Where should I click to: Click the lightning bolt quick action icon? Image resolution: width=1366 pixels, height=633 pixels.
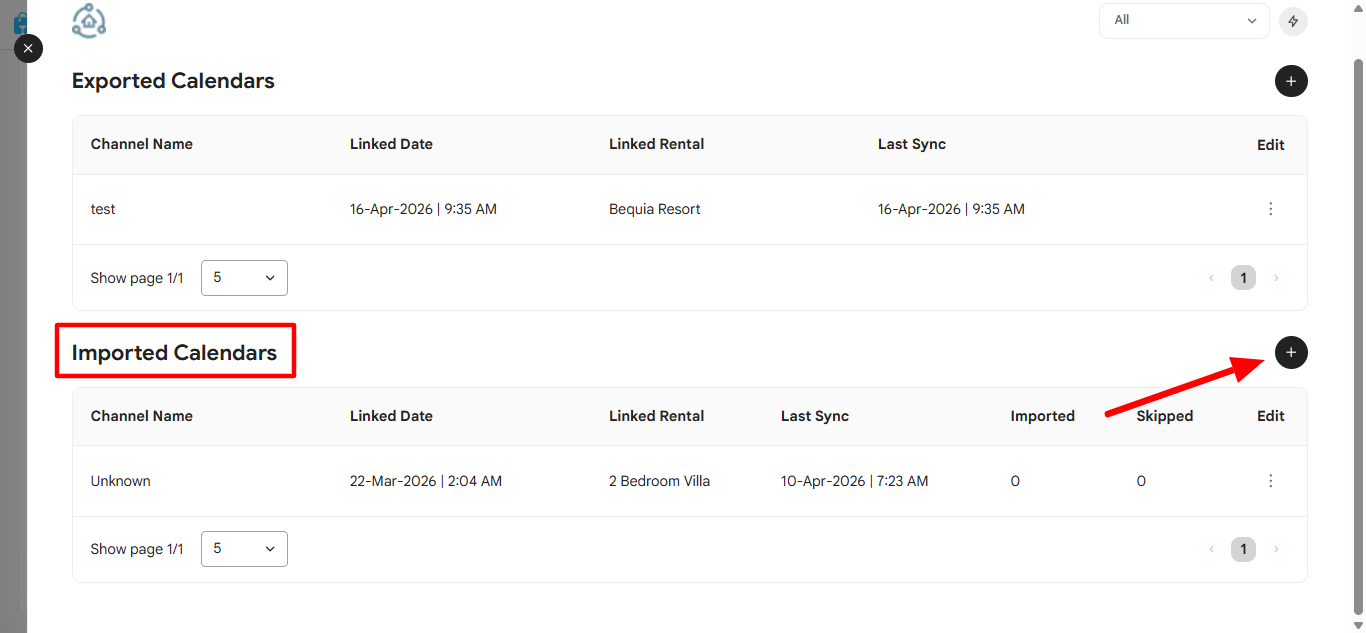tap(1293, 21)
